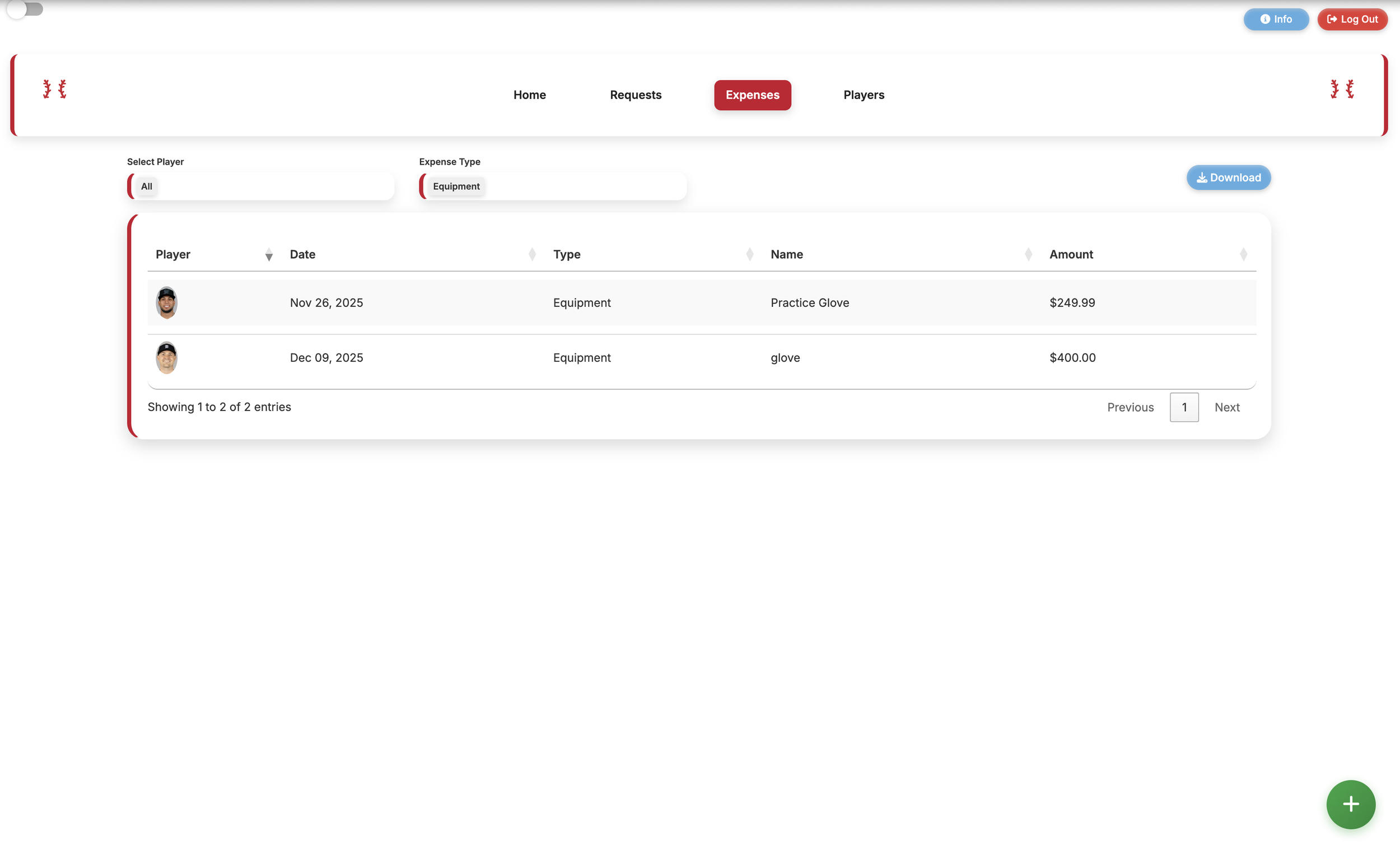Go to Next page in pagination

tap(1226, 407)
